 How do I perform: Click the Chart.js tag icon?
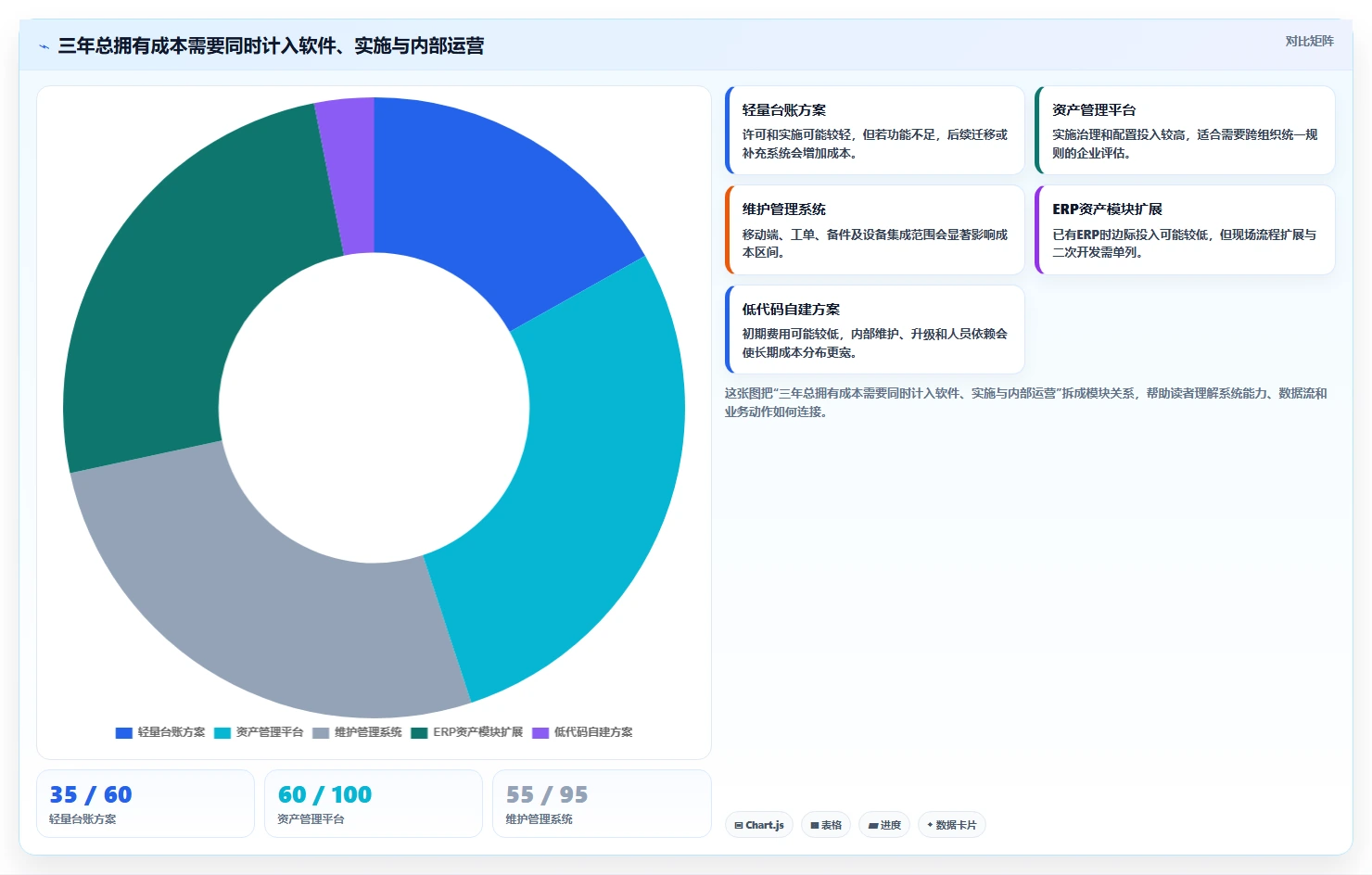[x=739, y=825]
